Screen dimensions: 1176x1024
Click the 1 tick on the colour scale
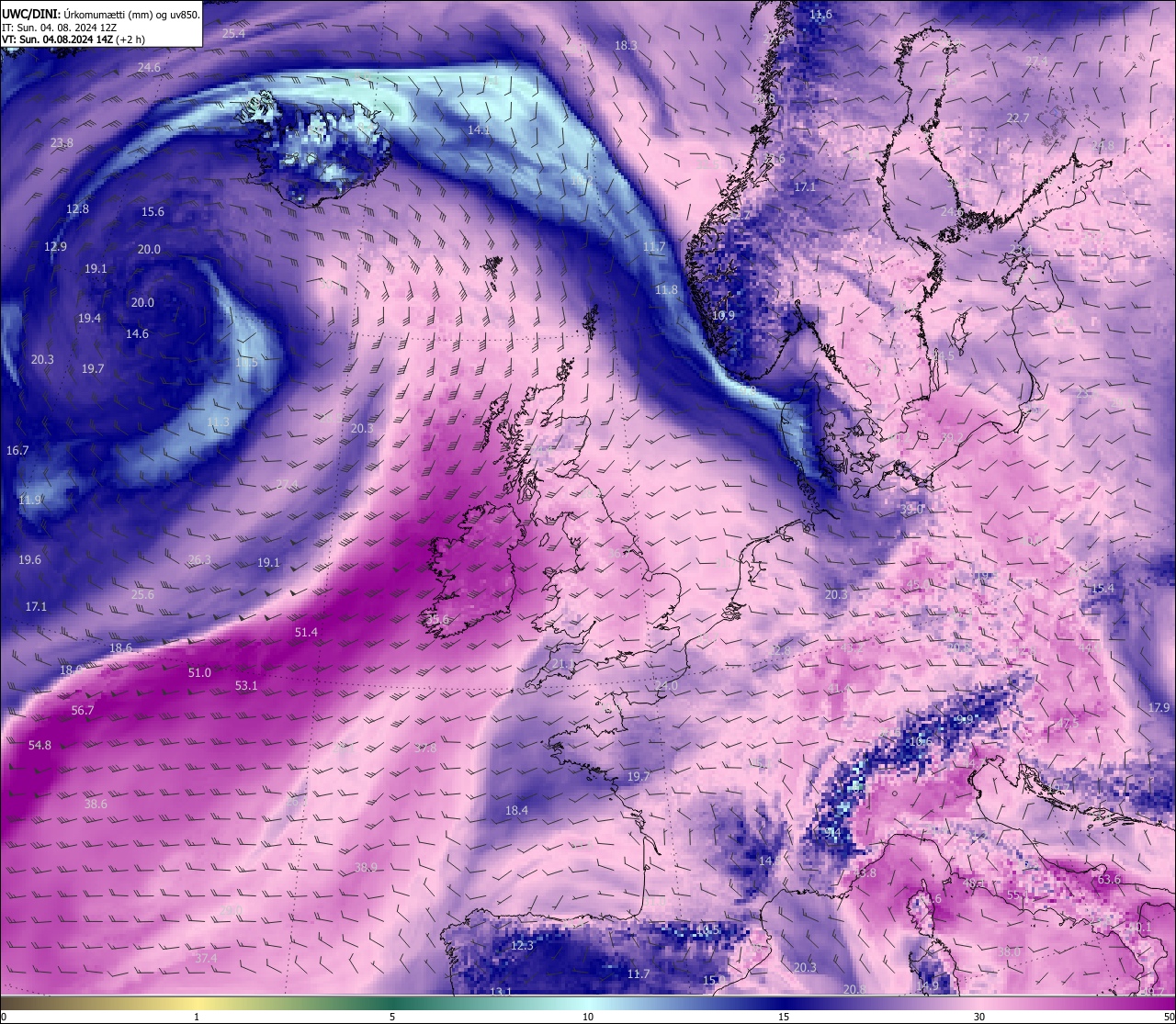[197, 1017]
